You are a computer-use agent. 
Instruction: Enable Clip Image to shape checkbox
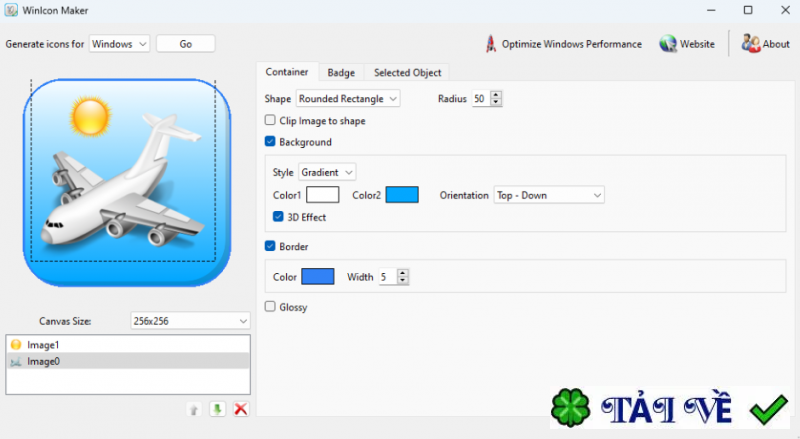[270, 120]
